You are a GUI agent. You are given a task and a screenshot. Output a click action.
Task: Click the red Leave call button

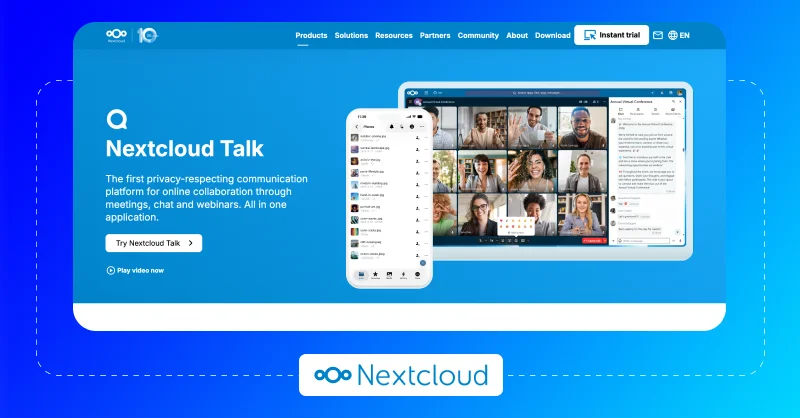coord(593,240)
